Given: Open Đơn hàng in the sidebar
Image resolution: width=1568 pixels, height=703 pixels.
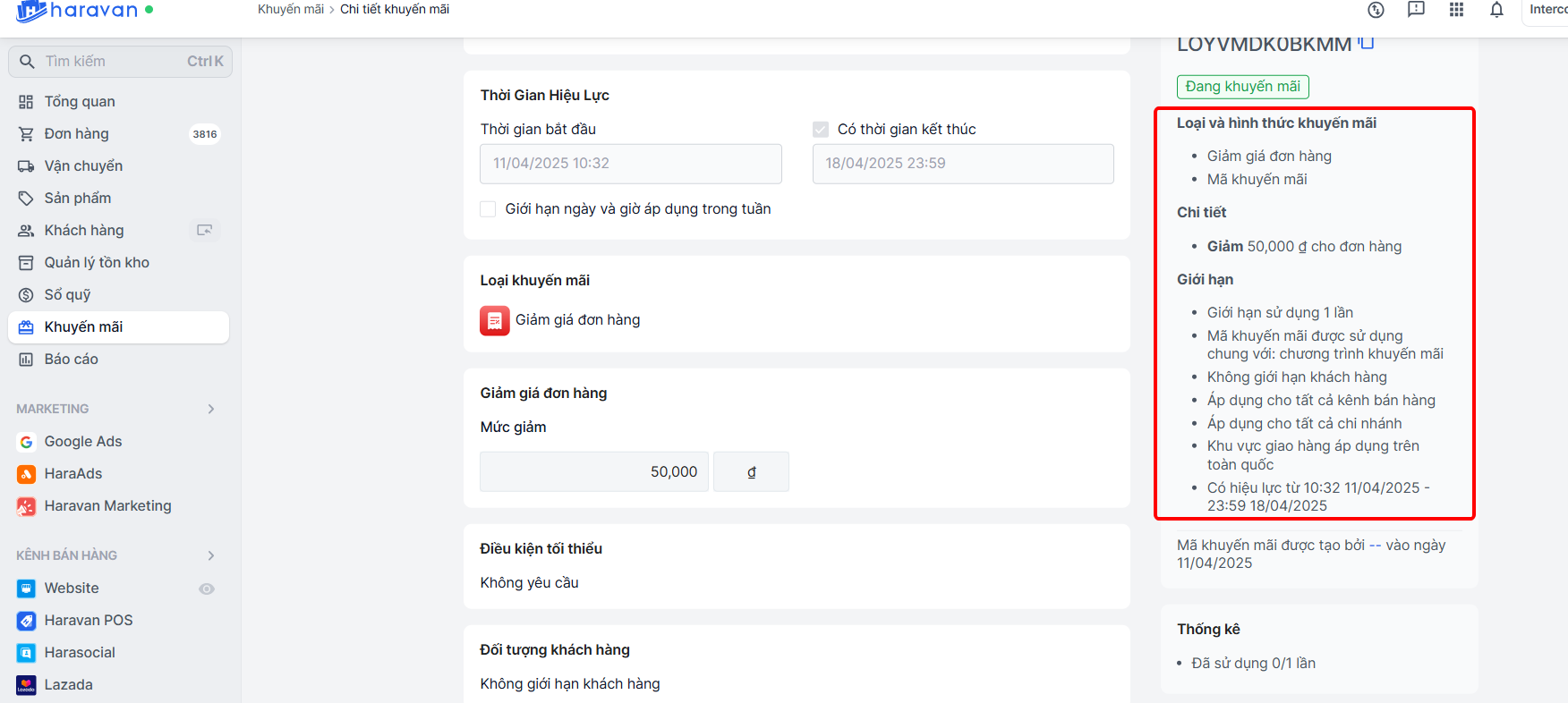Looking at the screenshot, I should [77, 133].
